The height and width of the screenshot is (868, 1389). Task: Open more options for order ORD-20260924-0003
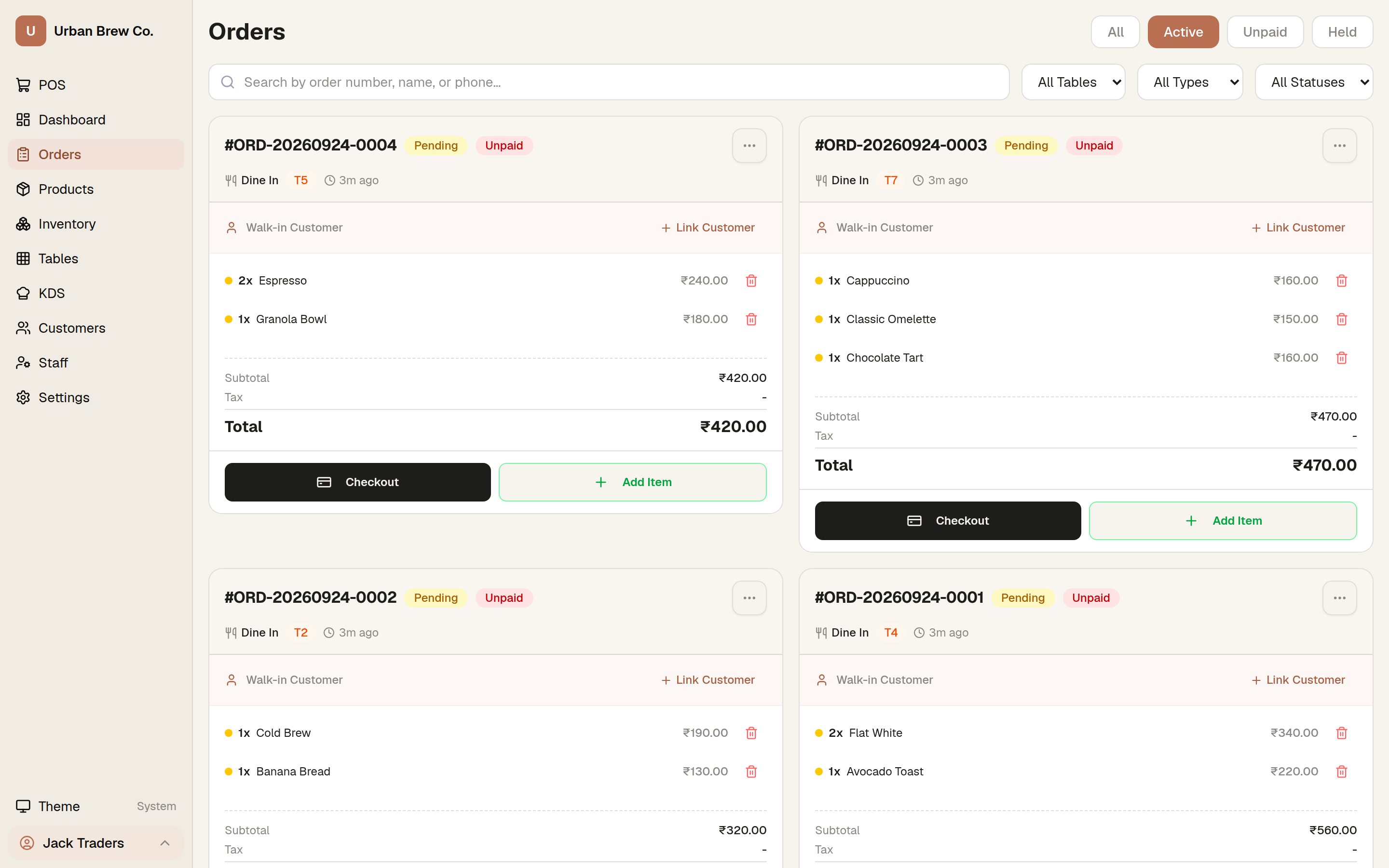click(x=1340, y=146)
